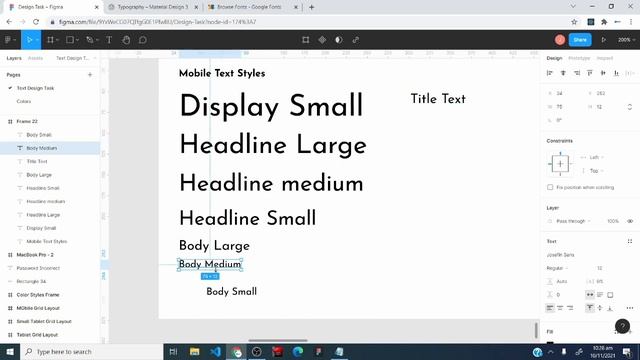640x360 pixels.
Task: Open the help question mark button
Action: tap(622, 326)
